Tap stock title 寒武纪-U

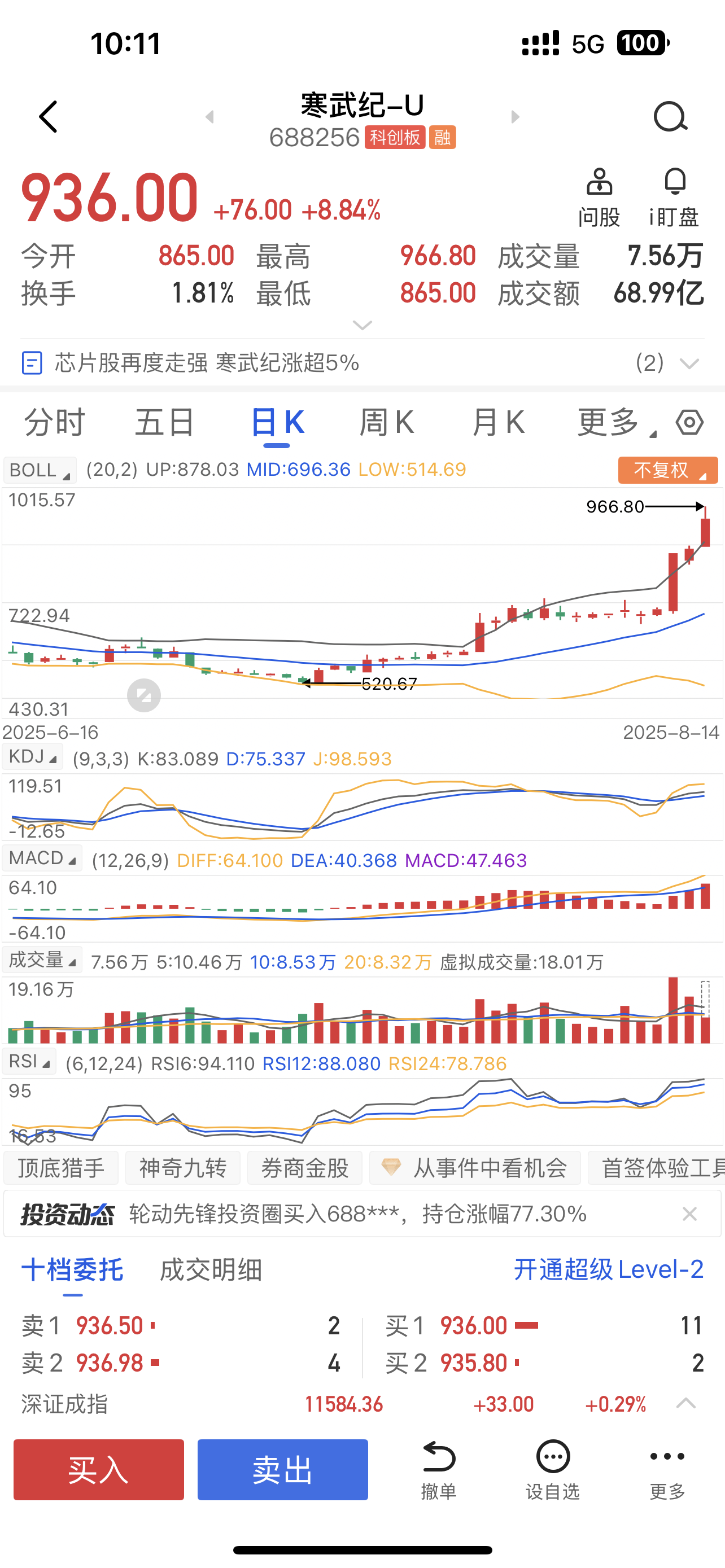[x=362, y=104]
